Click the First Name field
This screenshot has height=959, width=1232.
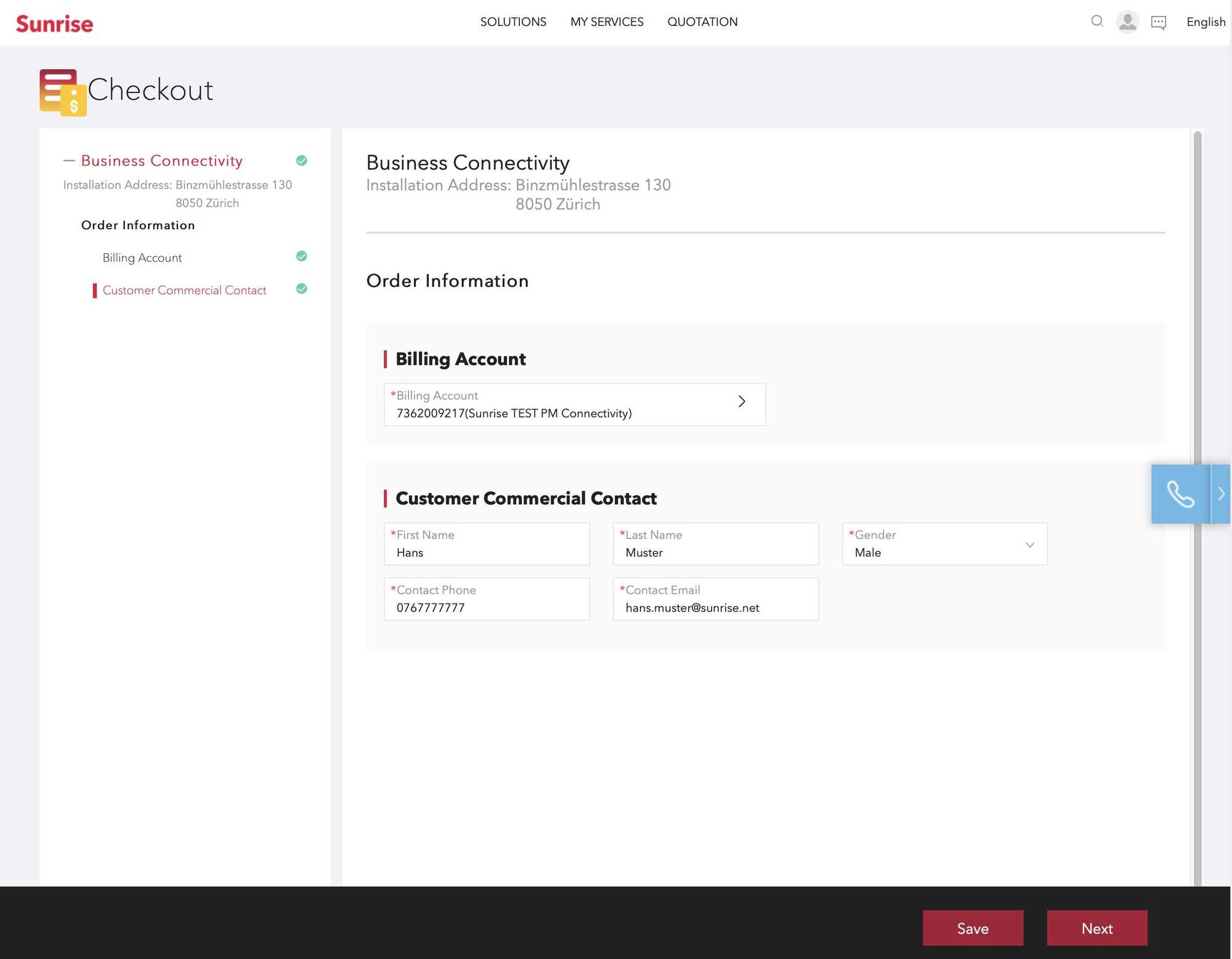(487, 544)
